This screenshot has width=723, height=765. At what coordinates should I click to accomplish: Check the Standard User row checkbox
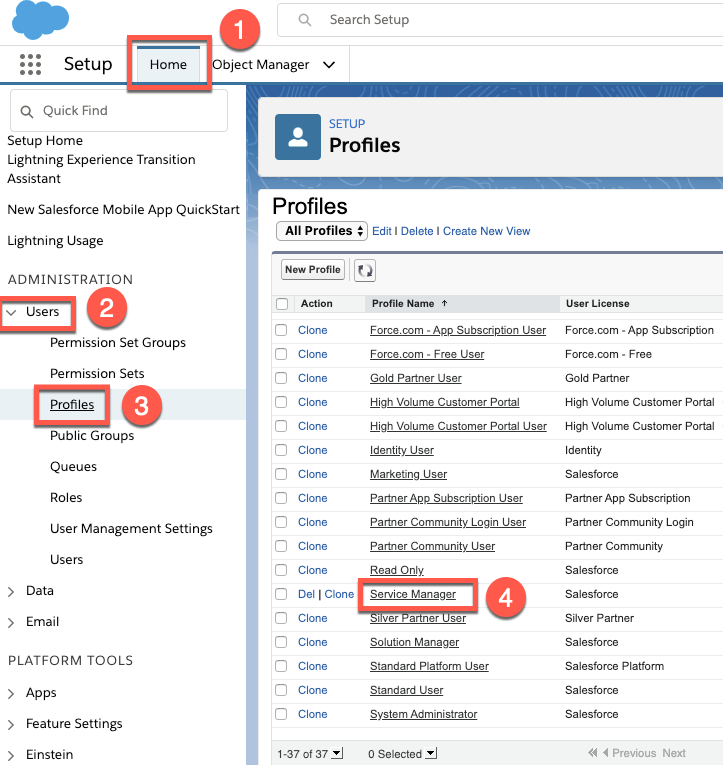(281, 690)
